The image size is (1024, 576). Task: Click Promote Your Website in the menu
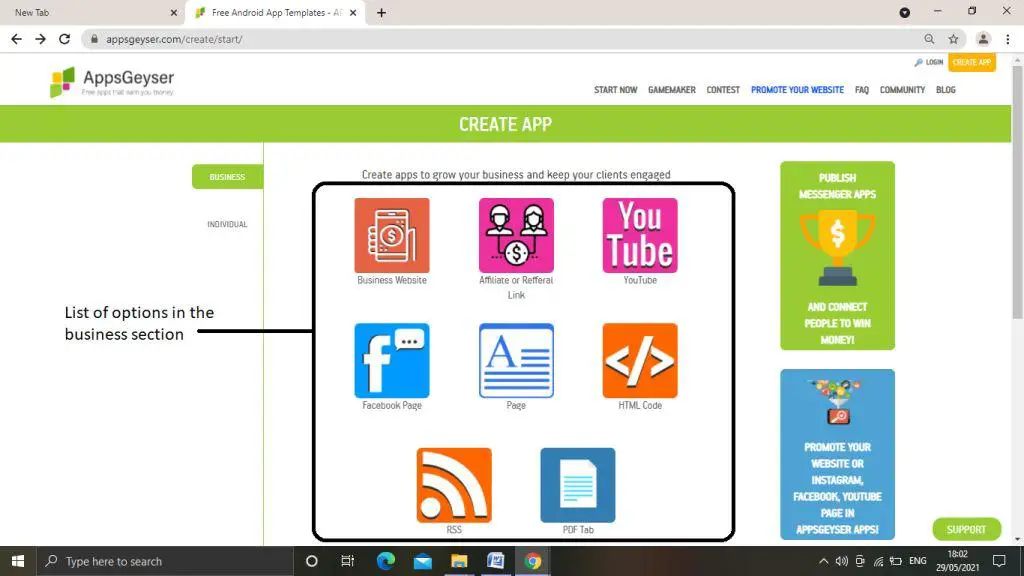pyautogui.click(x=797, y=90)
